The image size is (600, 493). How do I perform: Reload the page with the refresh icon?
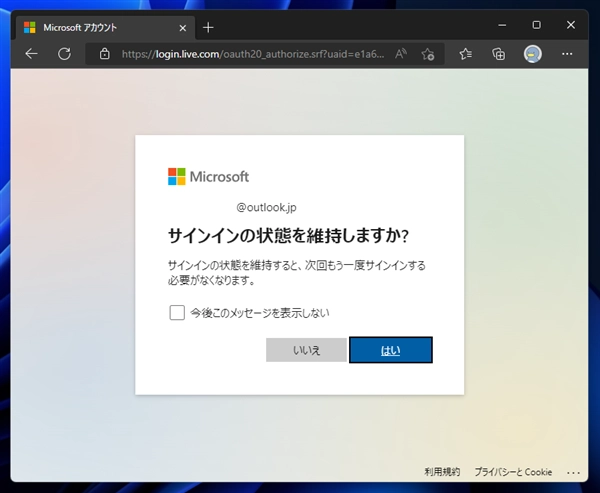click(x=64, y=54)
